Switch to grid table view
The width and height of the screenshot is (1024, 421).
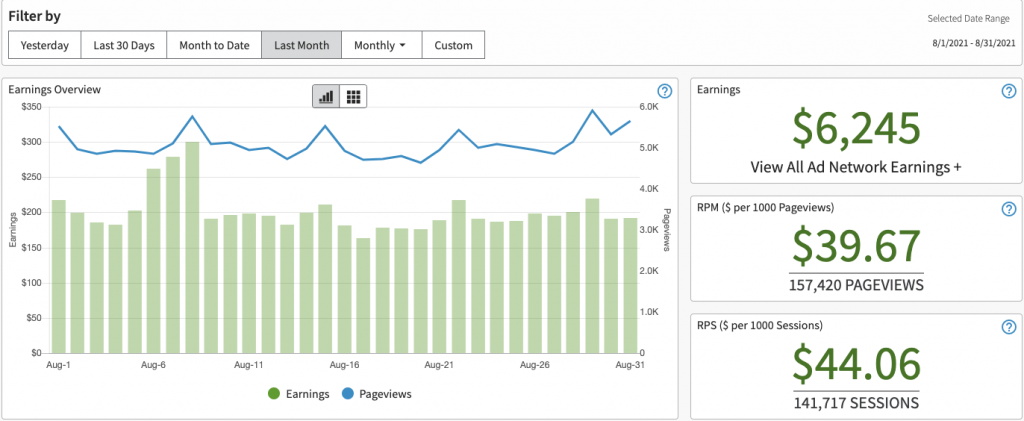[353, 96]
